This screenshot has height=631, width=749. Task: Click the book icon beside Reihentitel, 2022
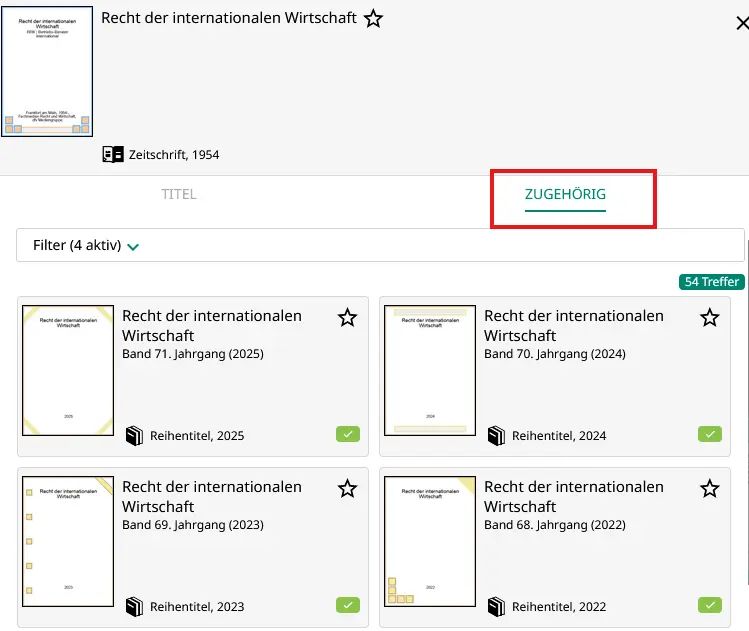(496, 607)
